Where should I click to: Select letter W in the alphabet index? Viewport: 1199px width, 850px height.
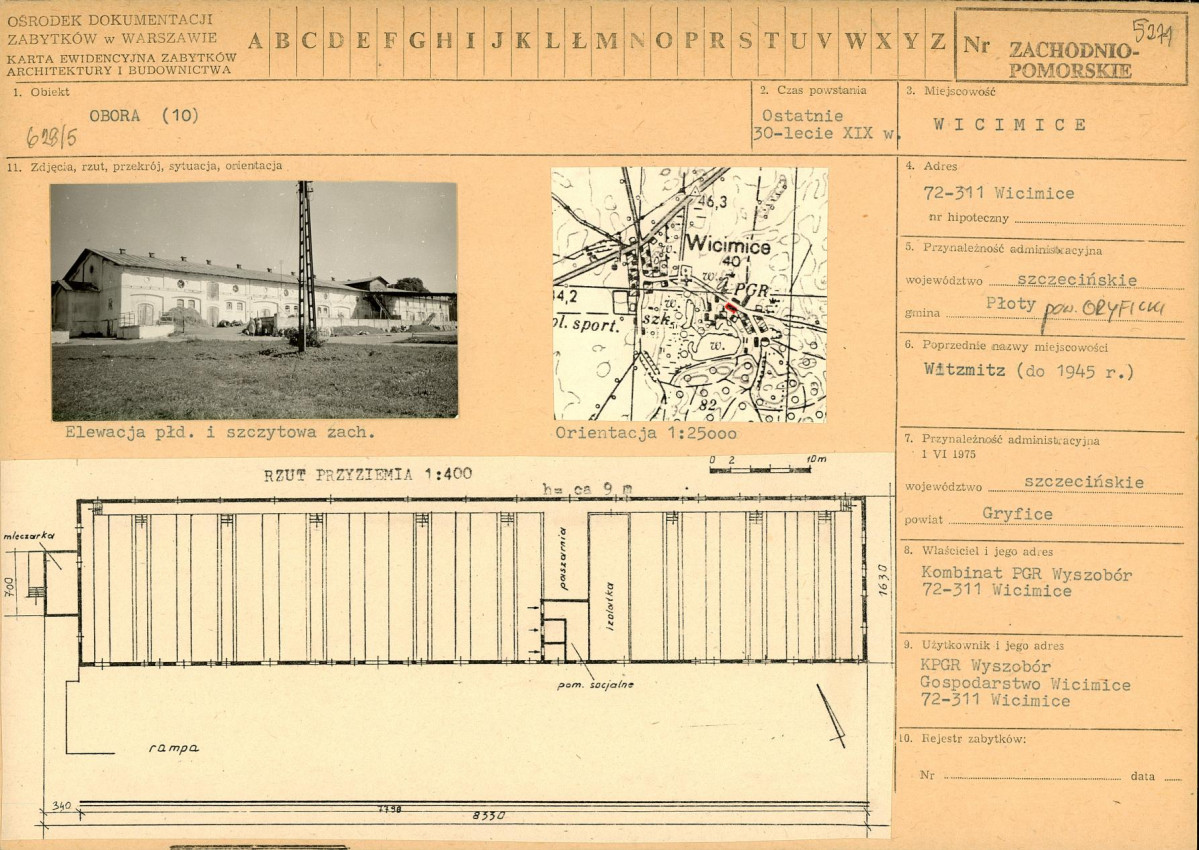[x=856, y=41]
